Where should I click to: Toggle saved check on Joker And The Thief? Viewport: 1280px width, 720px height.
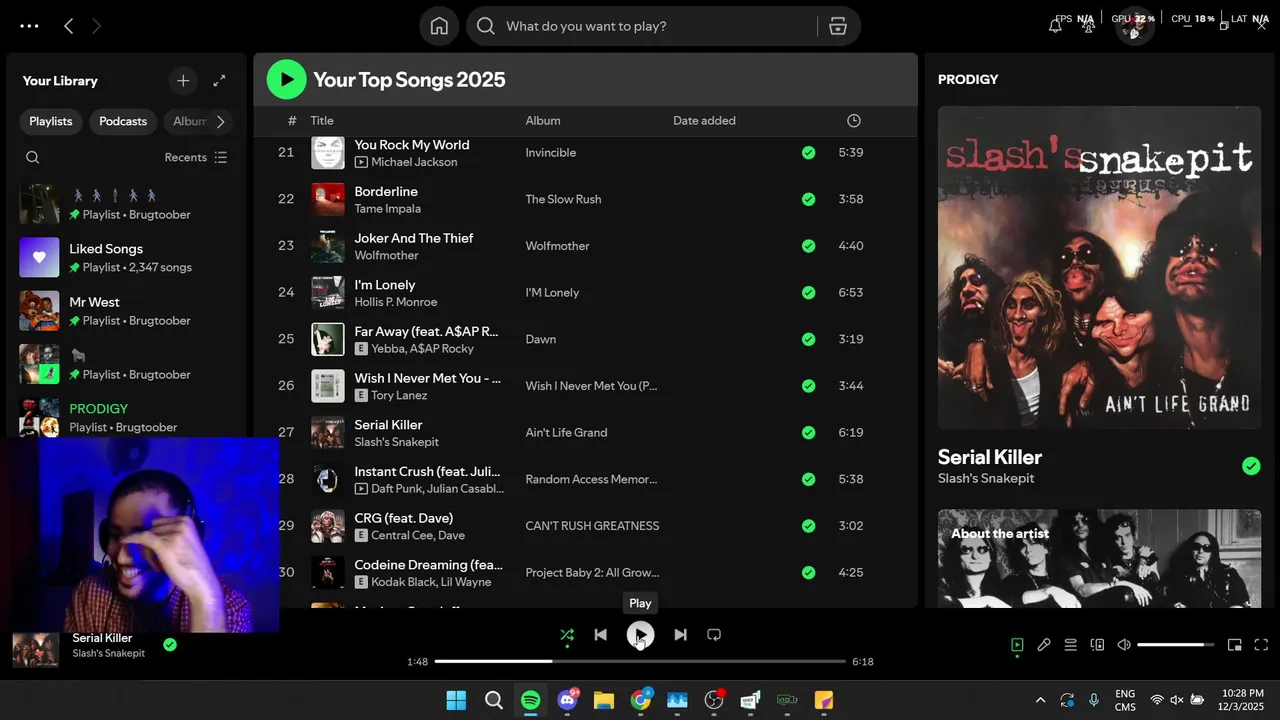808,246
